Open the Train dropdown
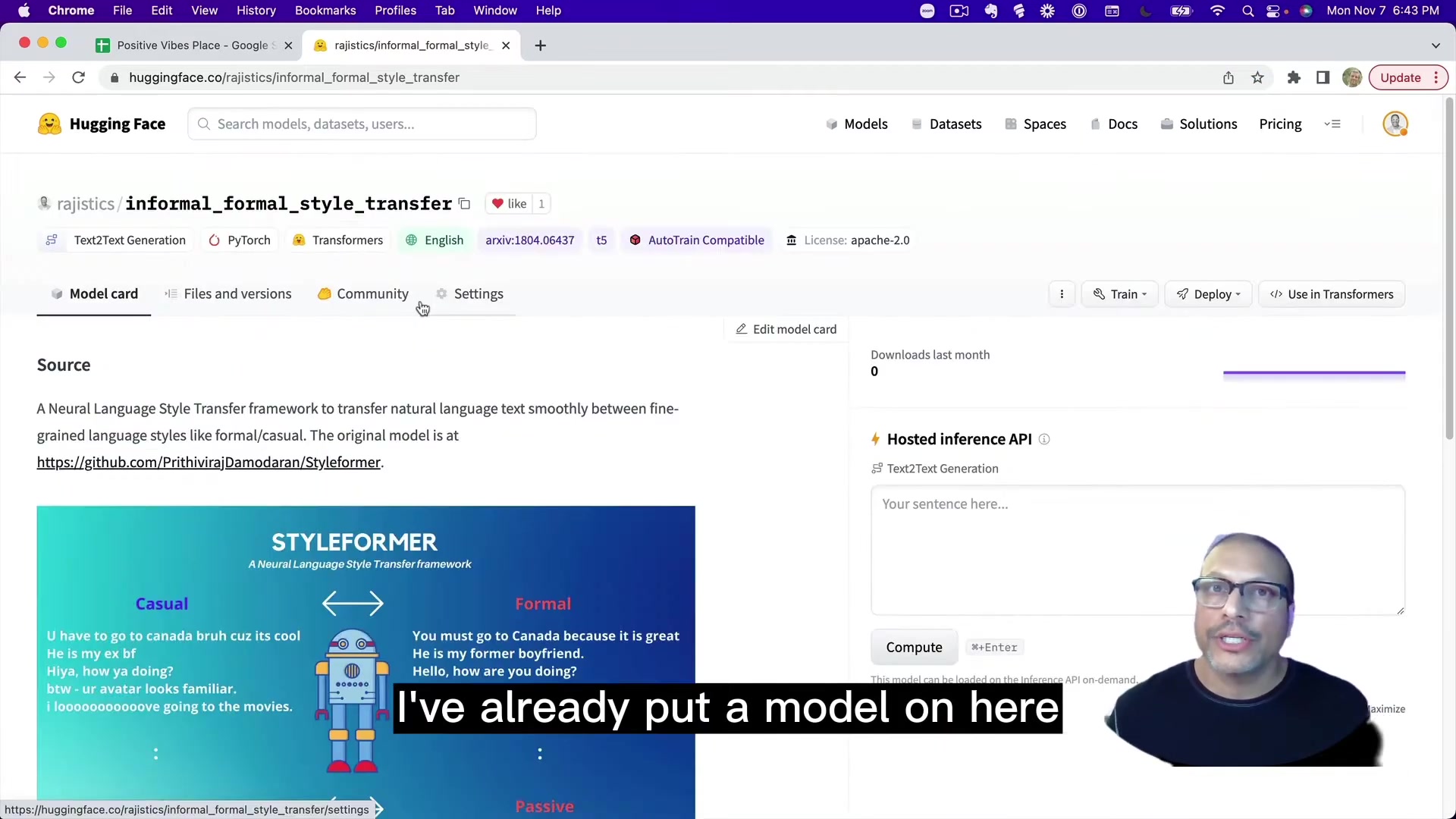 coord(1120,294)
